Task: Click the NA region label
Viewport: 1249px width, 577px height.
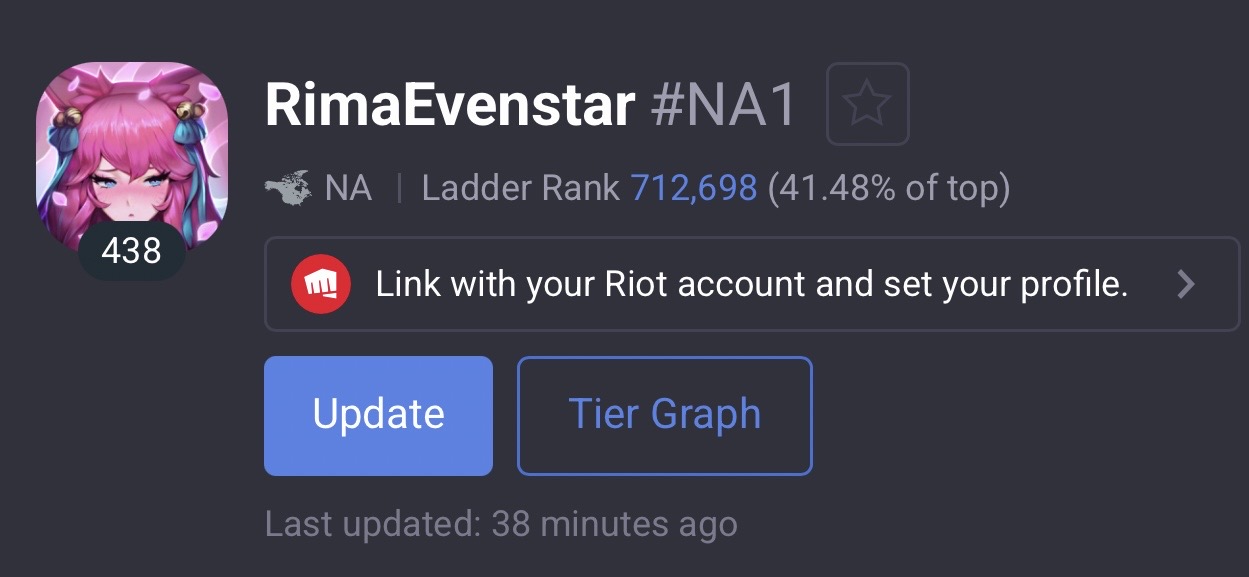Action: coord(348,188)
